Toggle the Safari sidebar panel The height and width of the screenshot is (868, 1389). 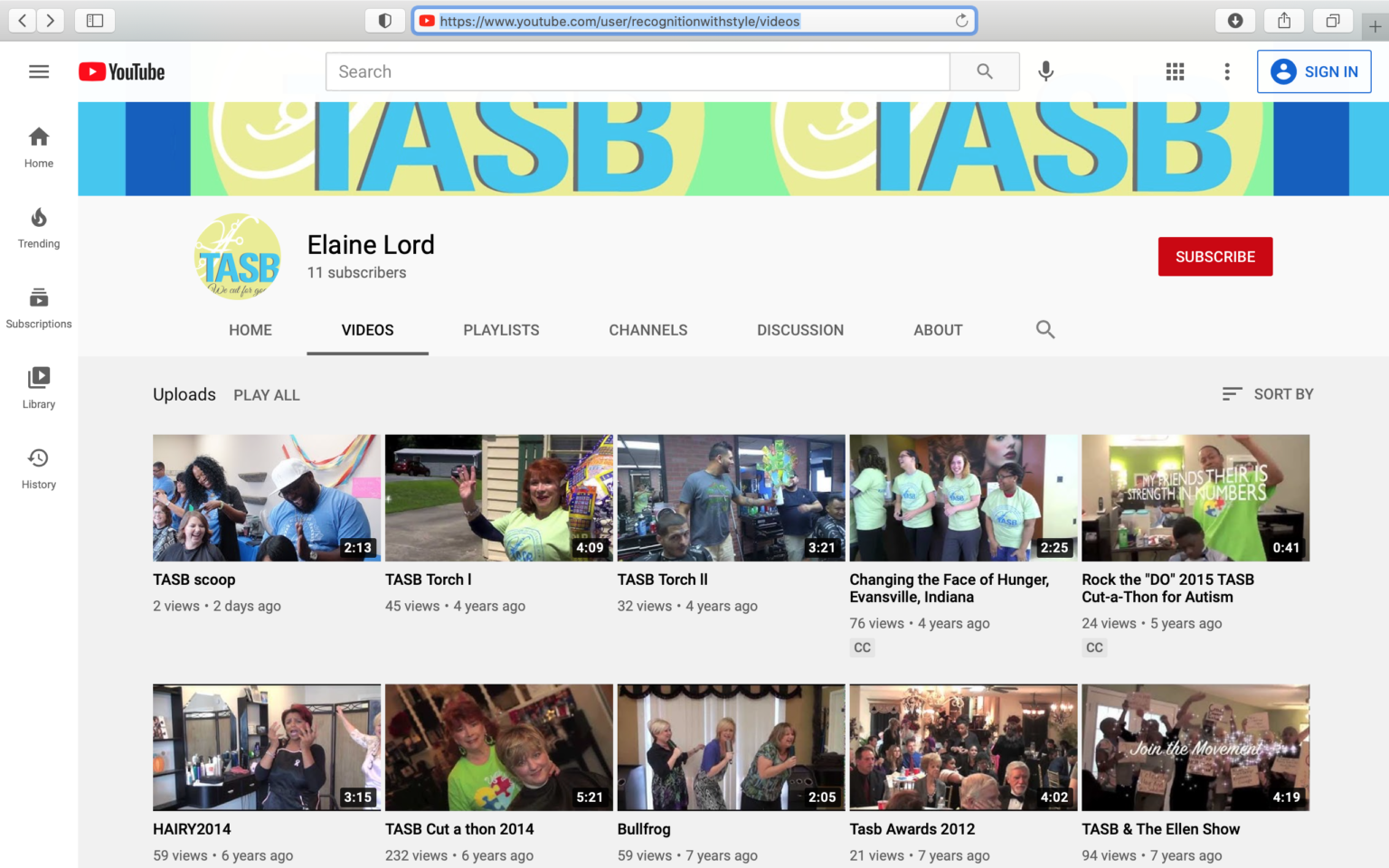coord(95,21)
